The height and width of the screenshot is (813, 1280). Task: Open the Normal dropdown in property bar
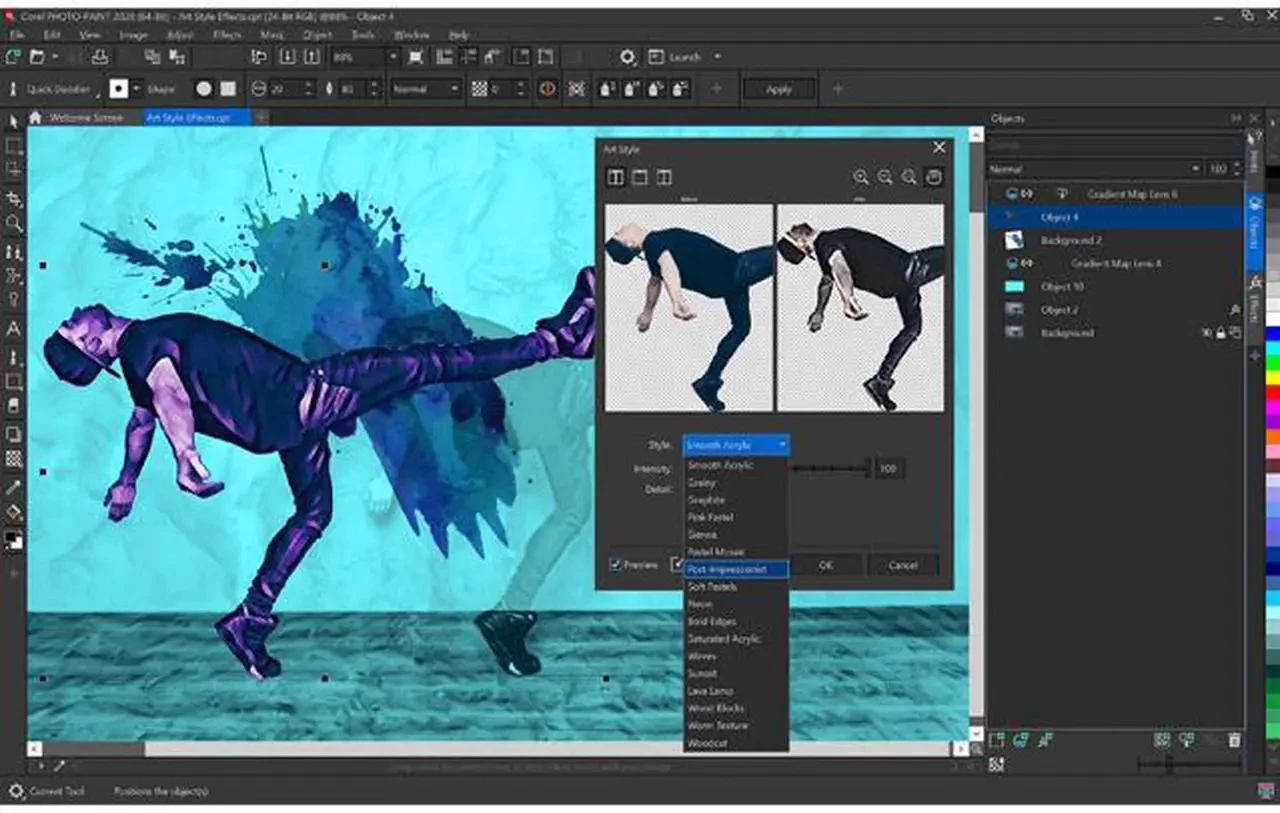(425, 89)
